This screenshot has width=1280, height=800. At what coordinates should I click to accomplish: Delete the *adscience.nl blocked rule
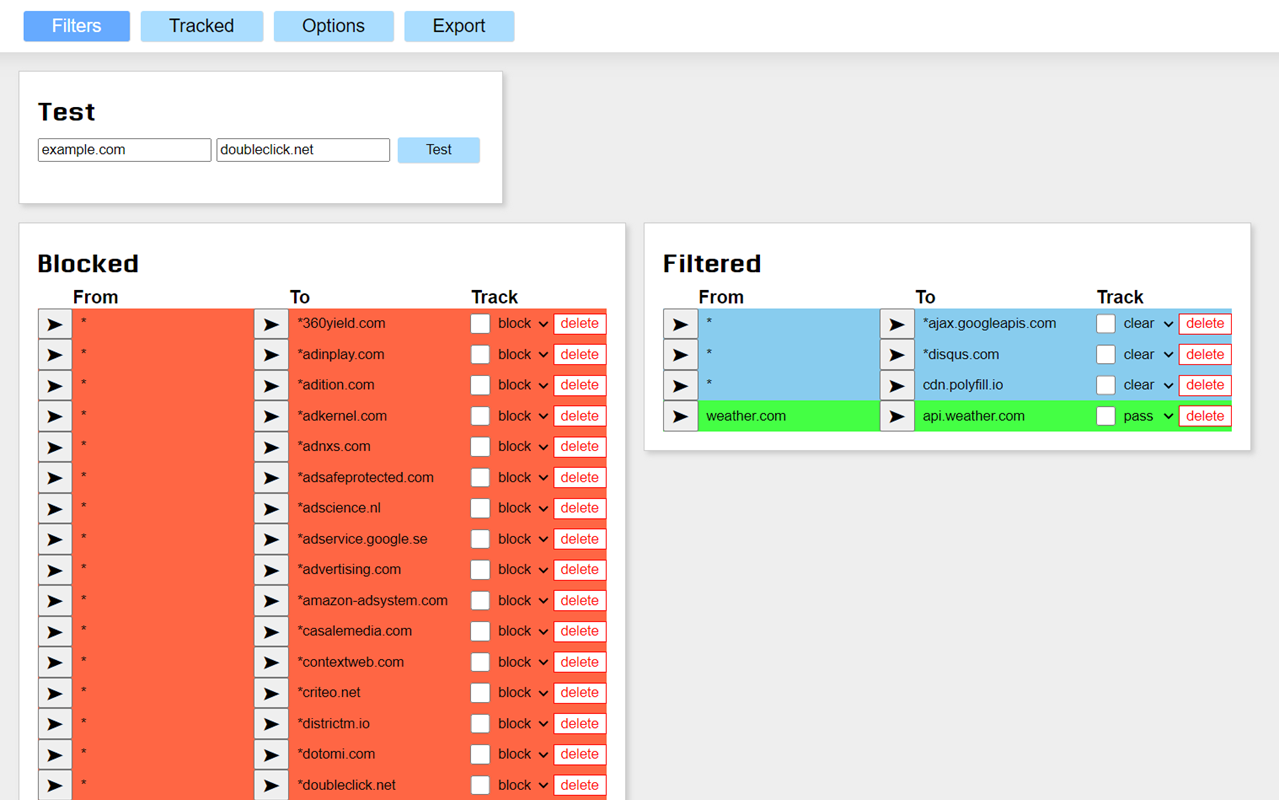tap(580, 508)
